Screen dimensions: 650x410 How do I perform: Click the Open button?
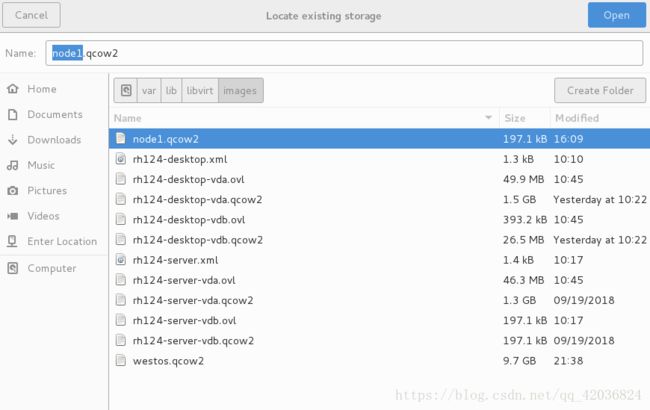pyautogui.click(x=616, y=15)
